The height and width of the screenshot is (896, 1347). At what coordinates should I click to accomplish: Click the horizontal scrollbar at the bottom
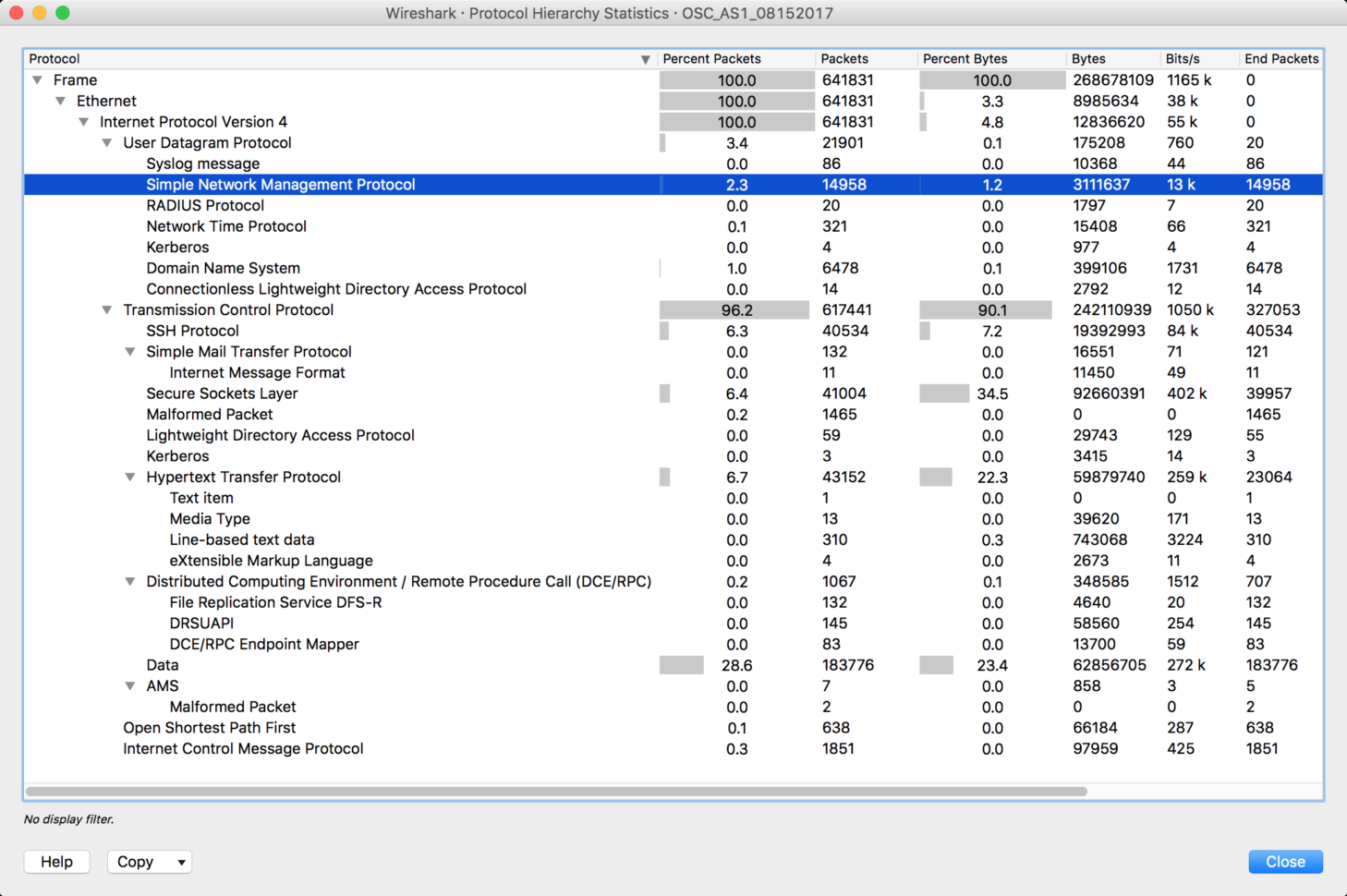554,791
